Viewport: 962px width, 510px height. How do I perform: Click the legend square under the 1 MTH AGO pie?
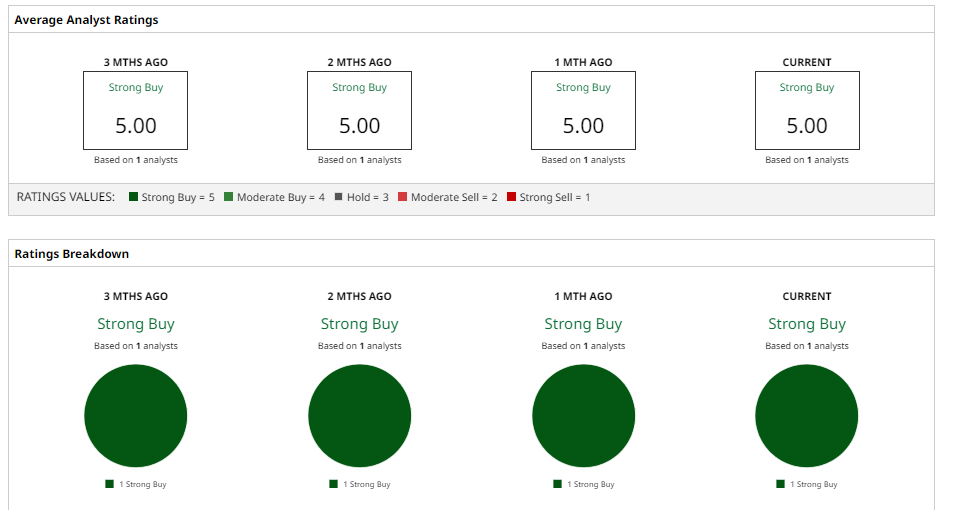click(557, 484)
